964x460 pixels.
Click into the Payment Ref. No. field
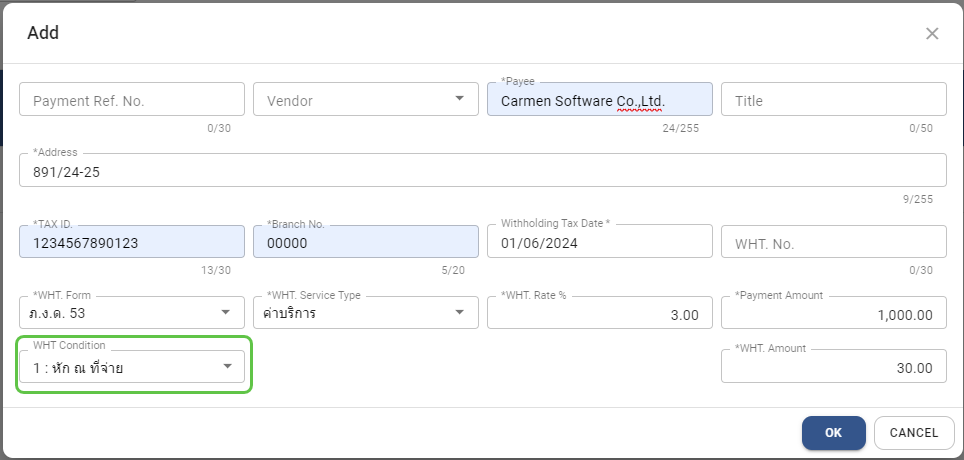click(131, 100)
